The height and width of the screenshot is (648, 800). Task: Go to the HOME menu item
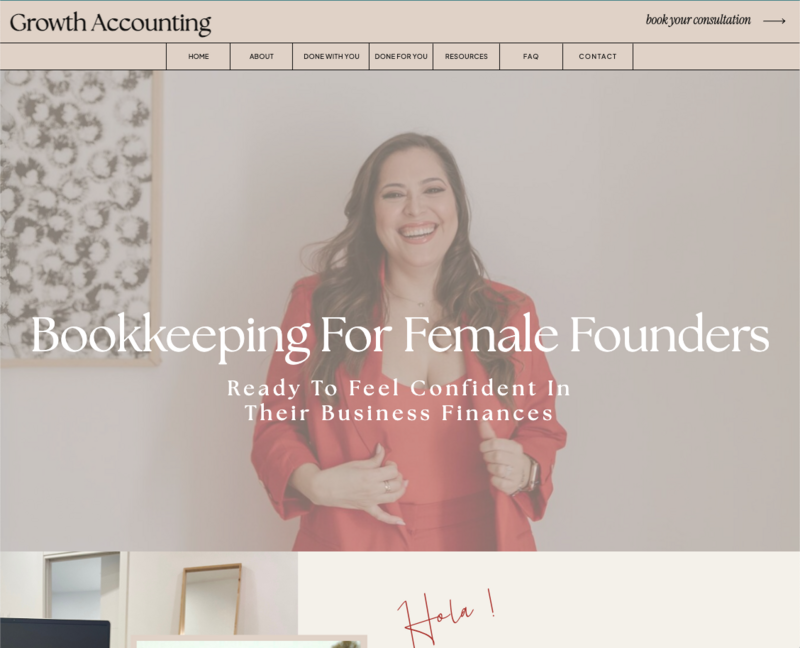point(198,56)
